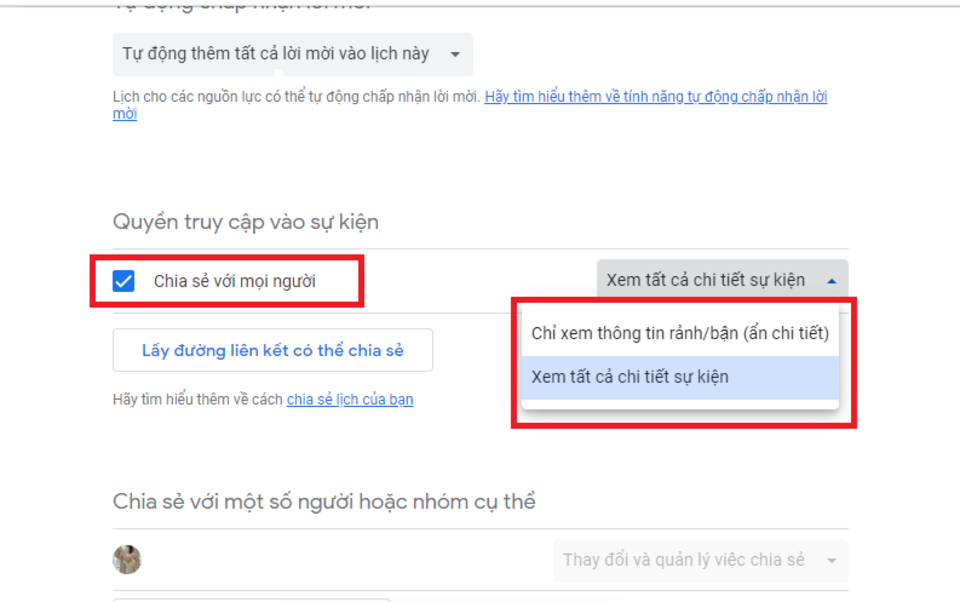The image size is (960, 602).
Task: Click the user avatar in the sharing list
Action: coord(127,560)
